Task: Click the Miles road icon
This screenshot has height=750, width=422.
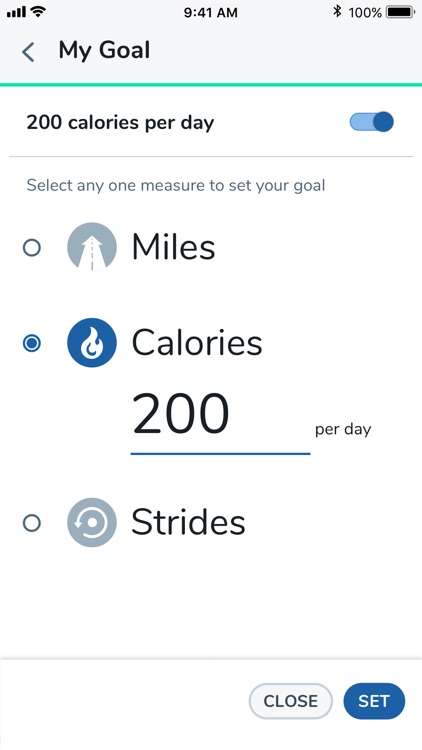Action: (x=92, y=247)
